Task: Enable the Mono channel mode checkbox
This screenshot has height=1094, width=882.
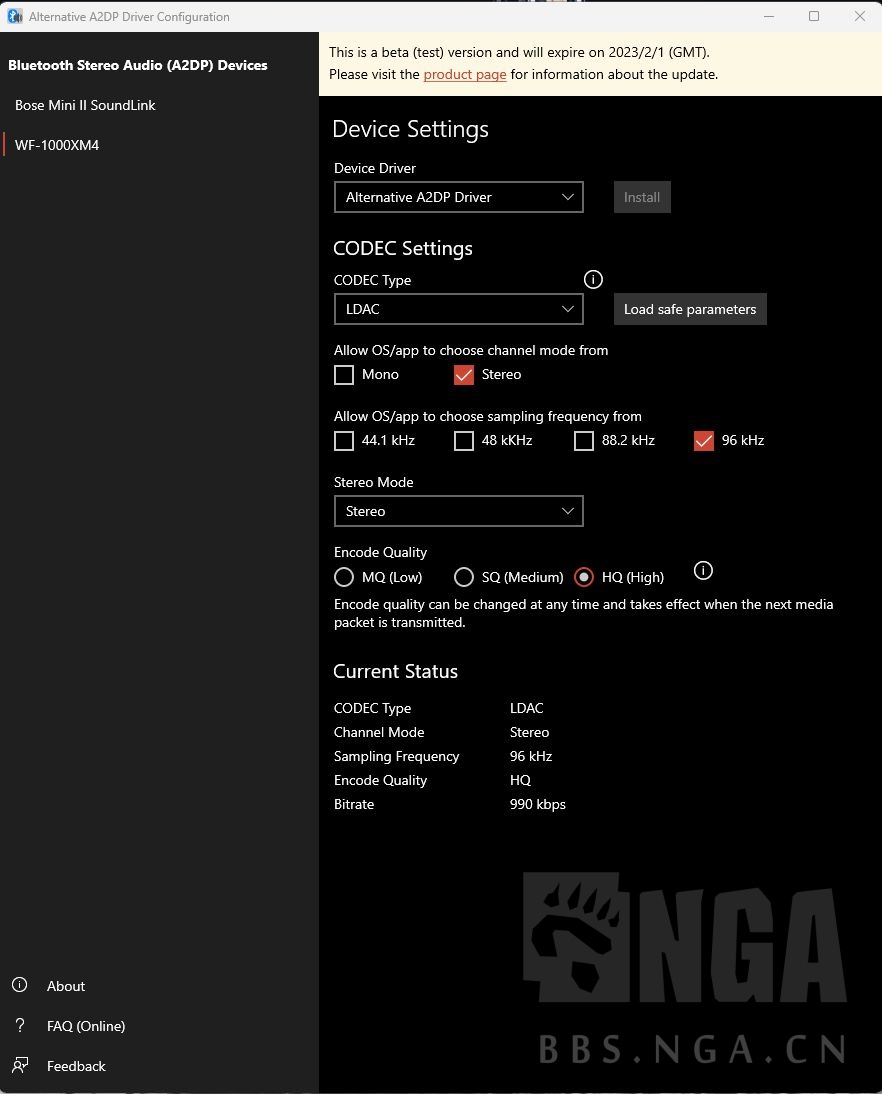Action: pyautogui.click(x=344, y=375)
